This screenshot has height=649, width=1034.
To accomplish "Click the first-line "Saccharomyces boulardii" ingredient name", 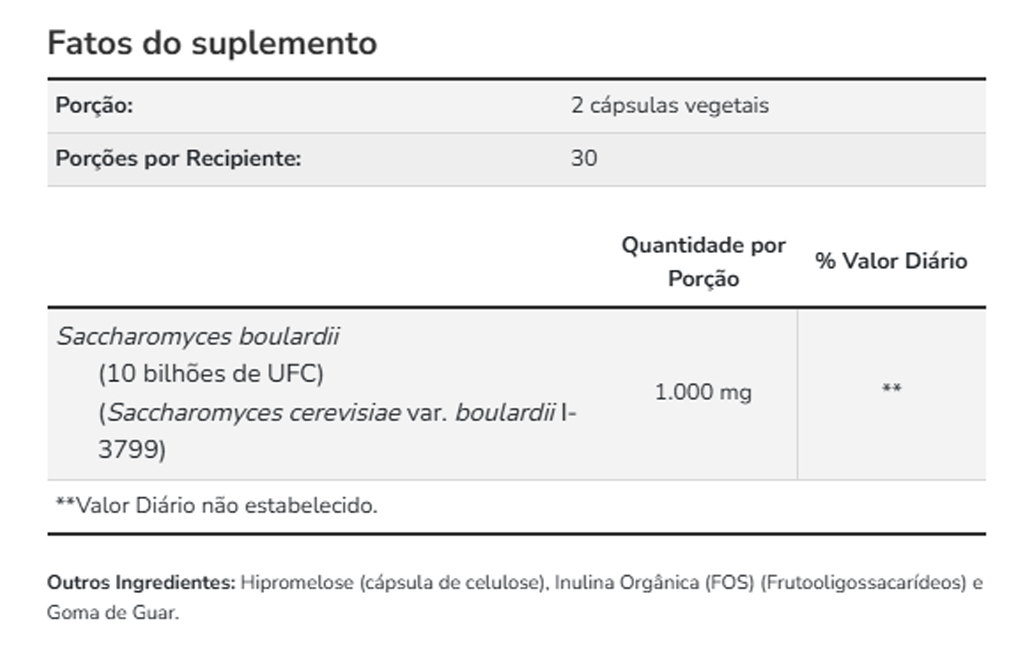I will [x=198, y=337].
